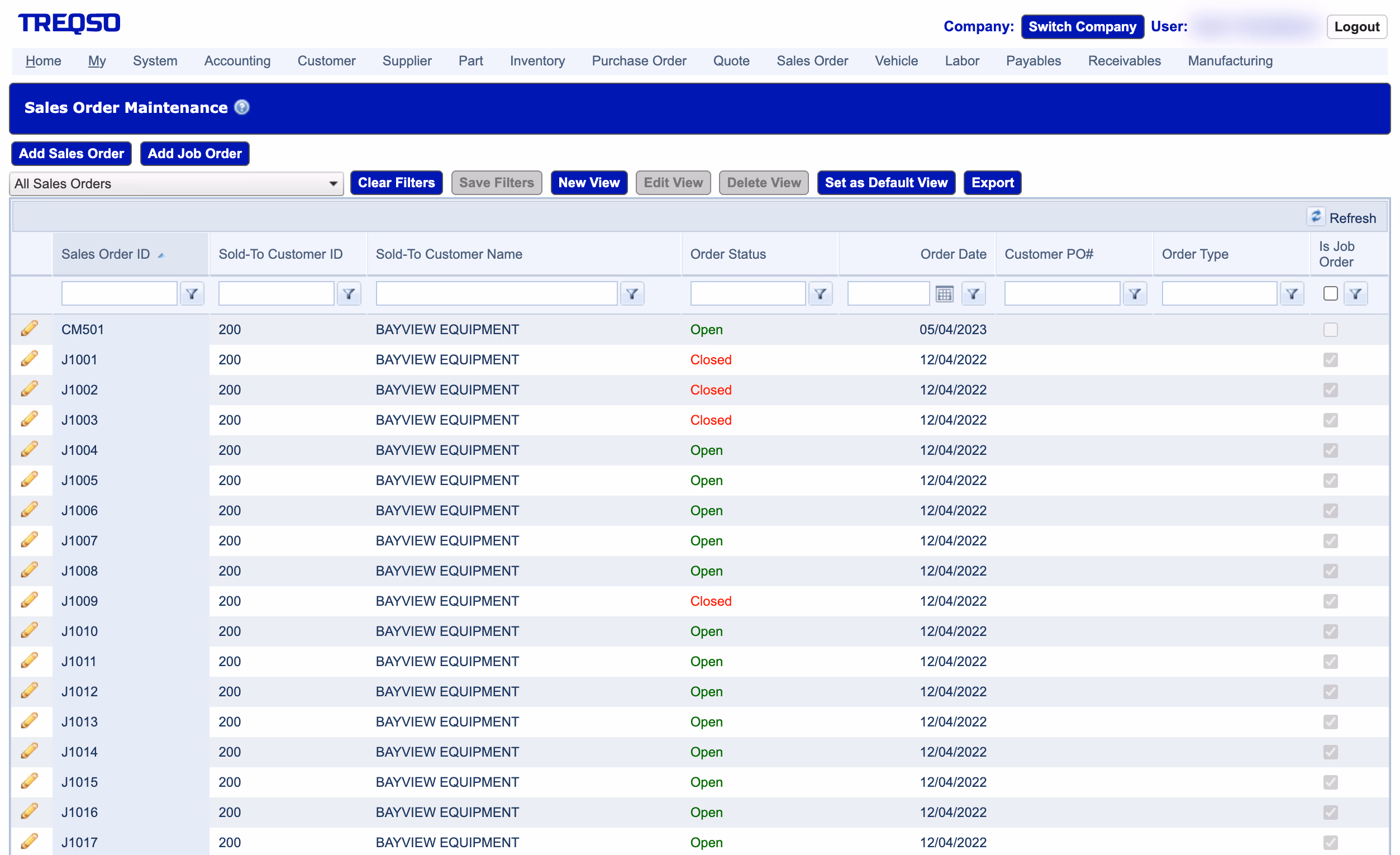Focus the Customer PO# filter field
The height and width of the screenshot is (855, 1400).
(x=1062, y=294)
